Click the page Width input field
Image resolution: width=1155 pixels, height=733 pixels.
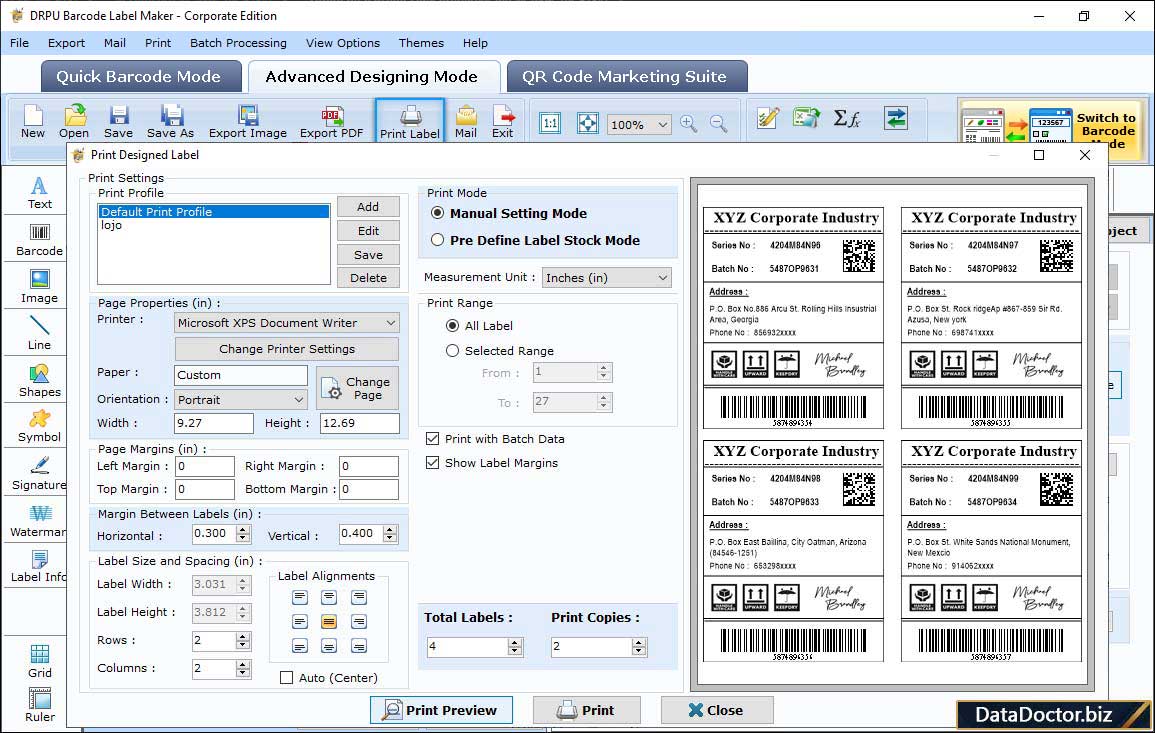click(x=214, y=423)
